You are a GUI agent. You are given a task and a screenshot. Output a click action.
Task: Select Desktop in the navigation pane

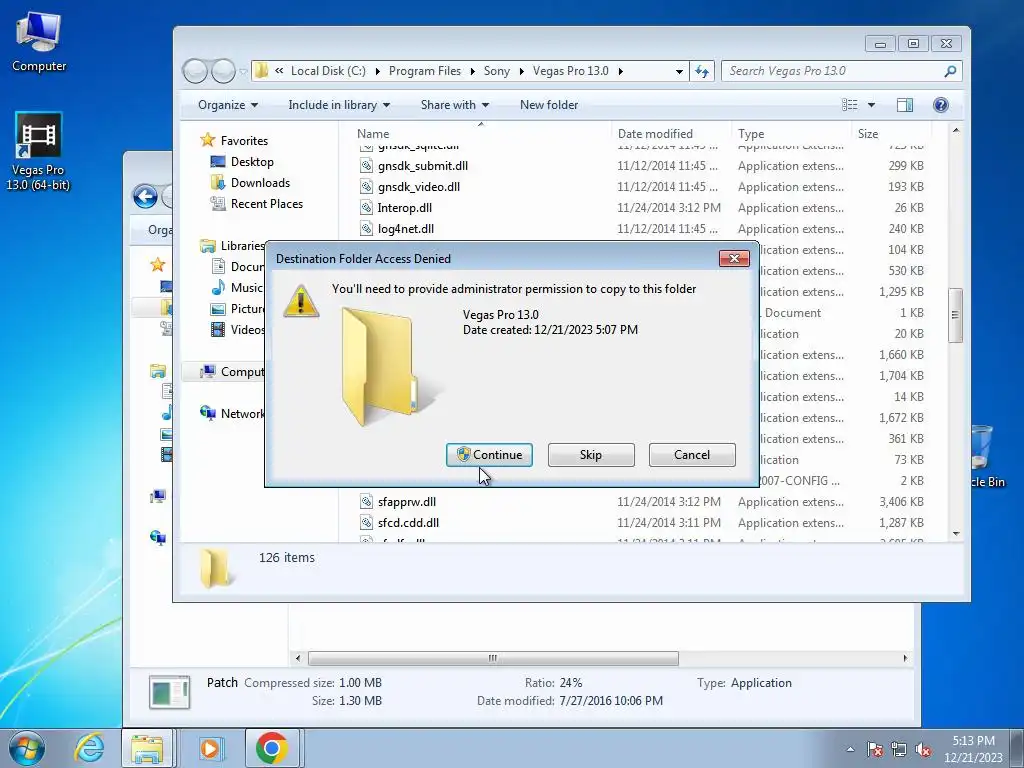click(252, 161)
